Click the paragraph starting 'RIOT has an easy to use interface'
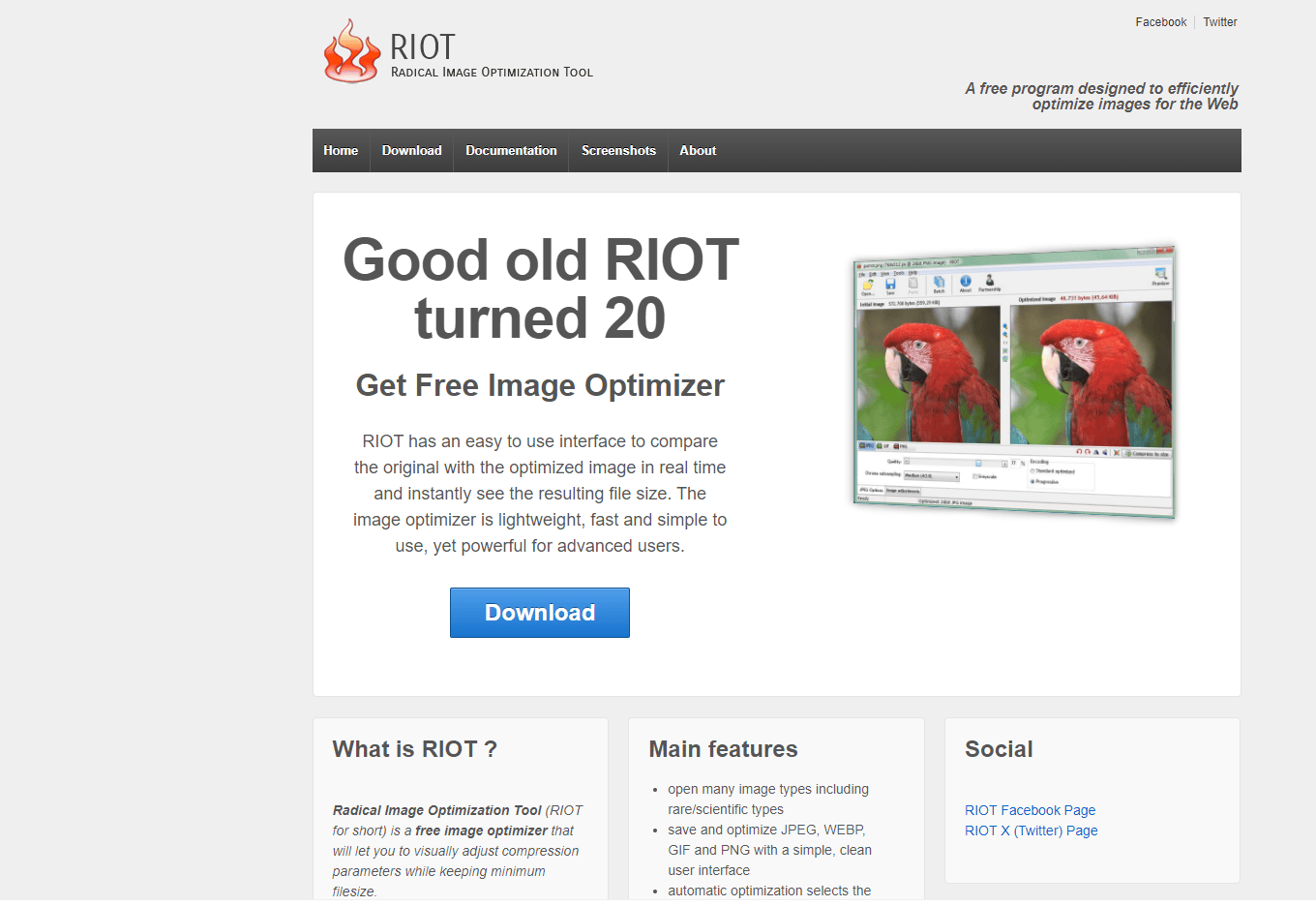1316x906 pixels. pyautogui.click(x=540, y=494)
